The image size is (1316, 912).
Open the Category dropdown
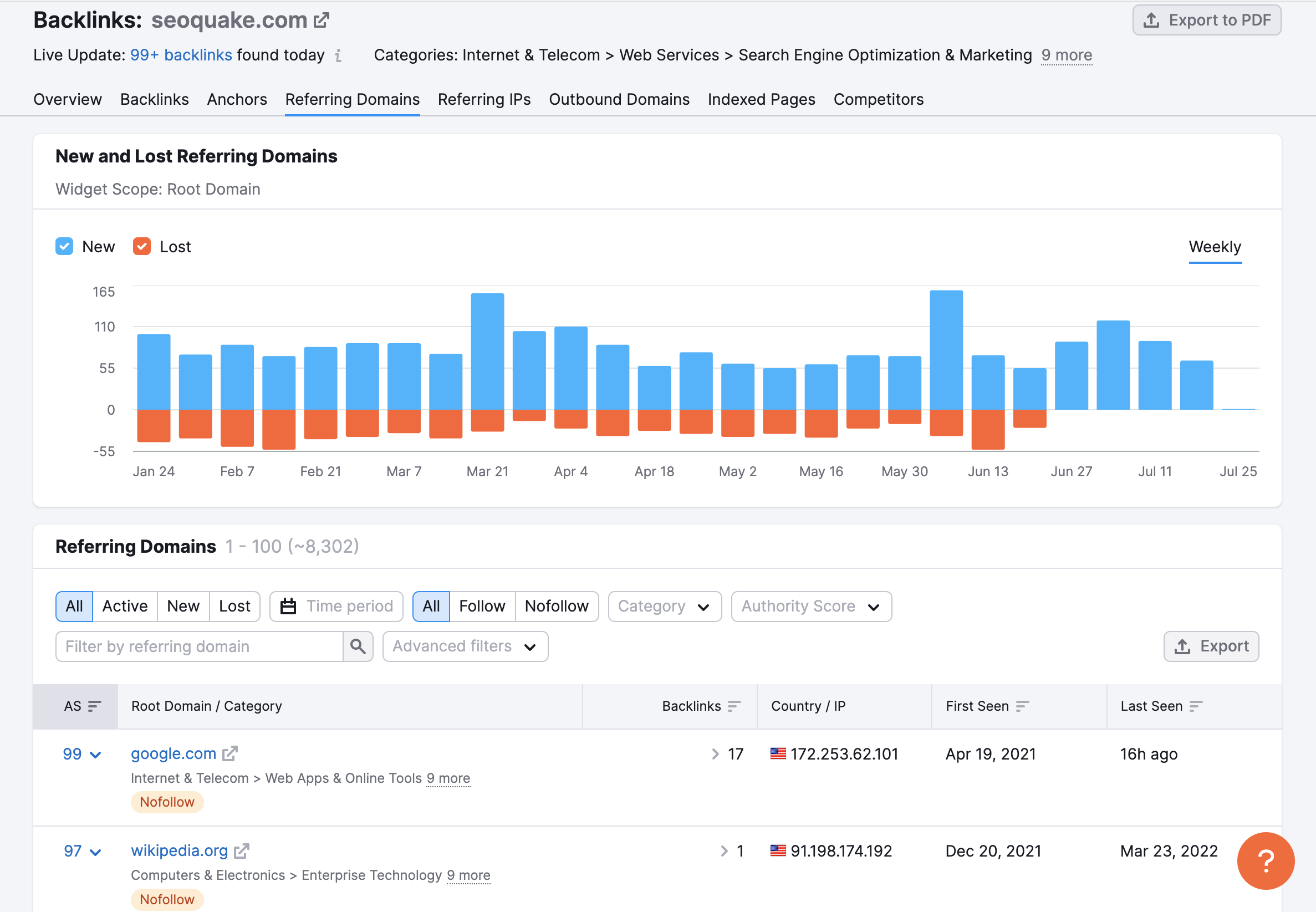click(665, 607)
